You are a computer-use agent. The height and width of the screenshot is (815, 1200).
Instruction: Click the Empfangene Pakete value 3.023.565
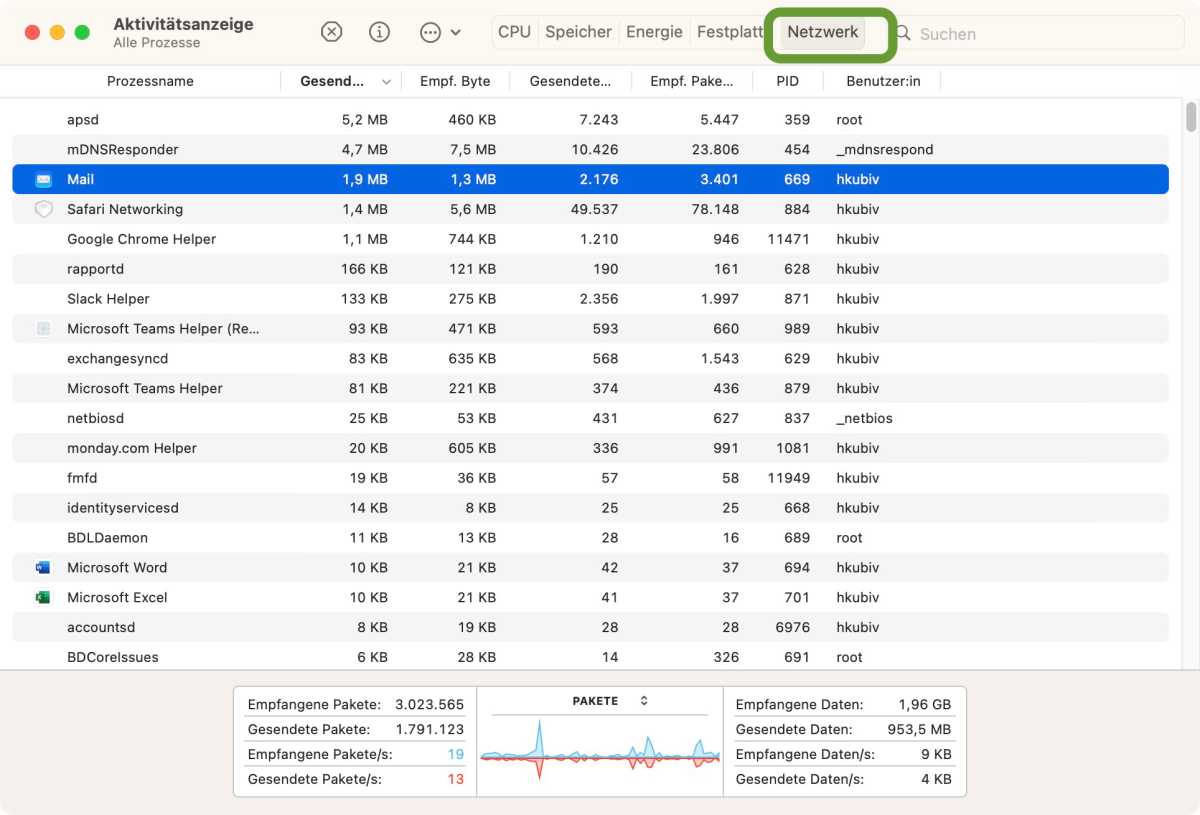[x=429, y=705]
